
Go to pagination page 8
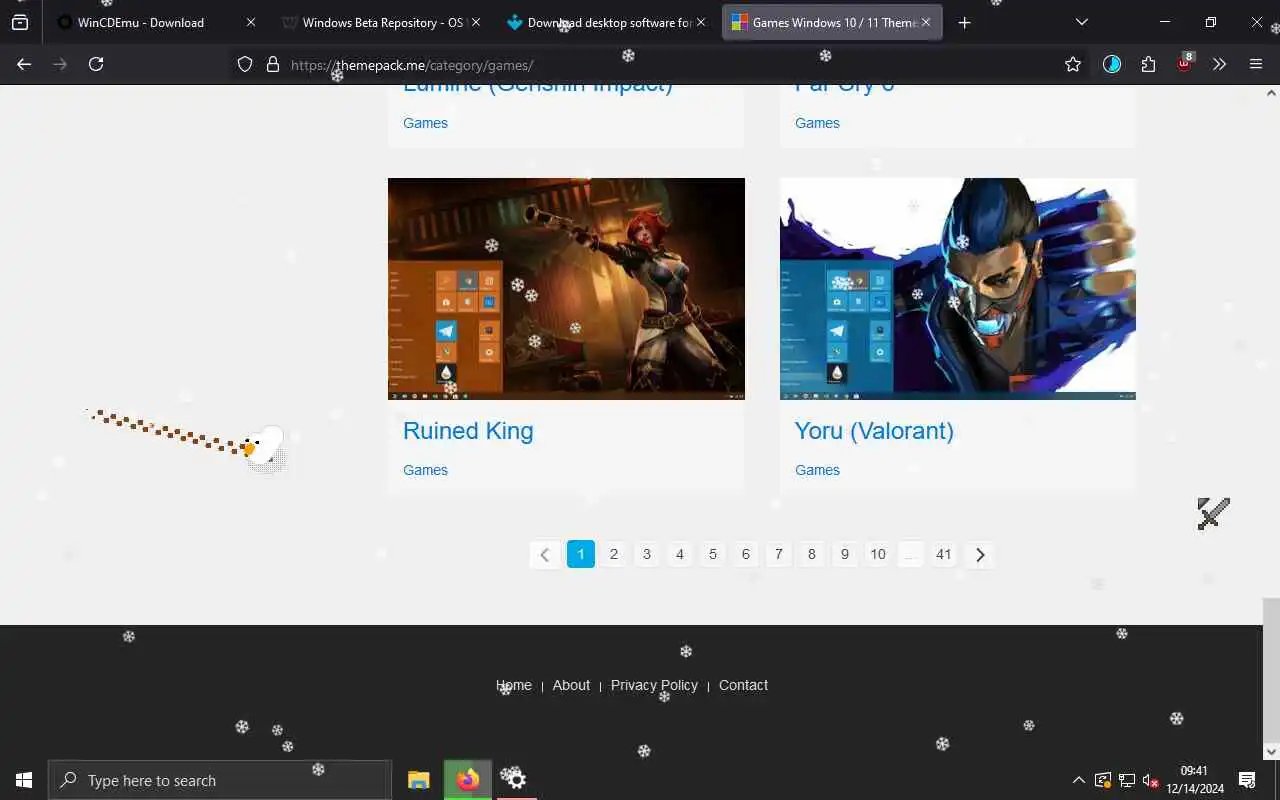click(x=812, y=554)
